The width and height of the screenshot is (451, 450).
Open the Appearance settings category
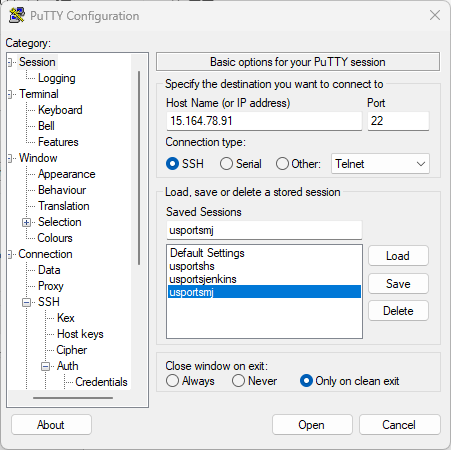coord(67,174)
